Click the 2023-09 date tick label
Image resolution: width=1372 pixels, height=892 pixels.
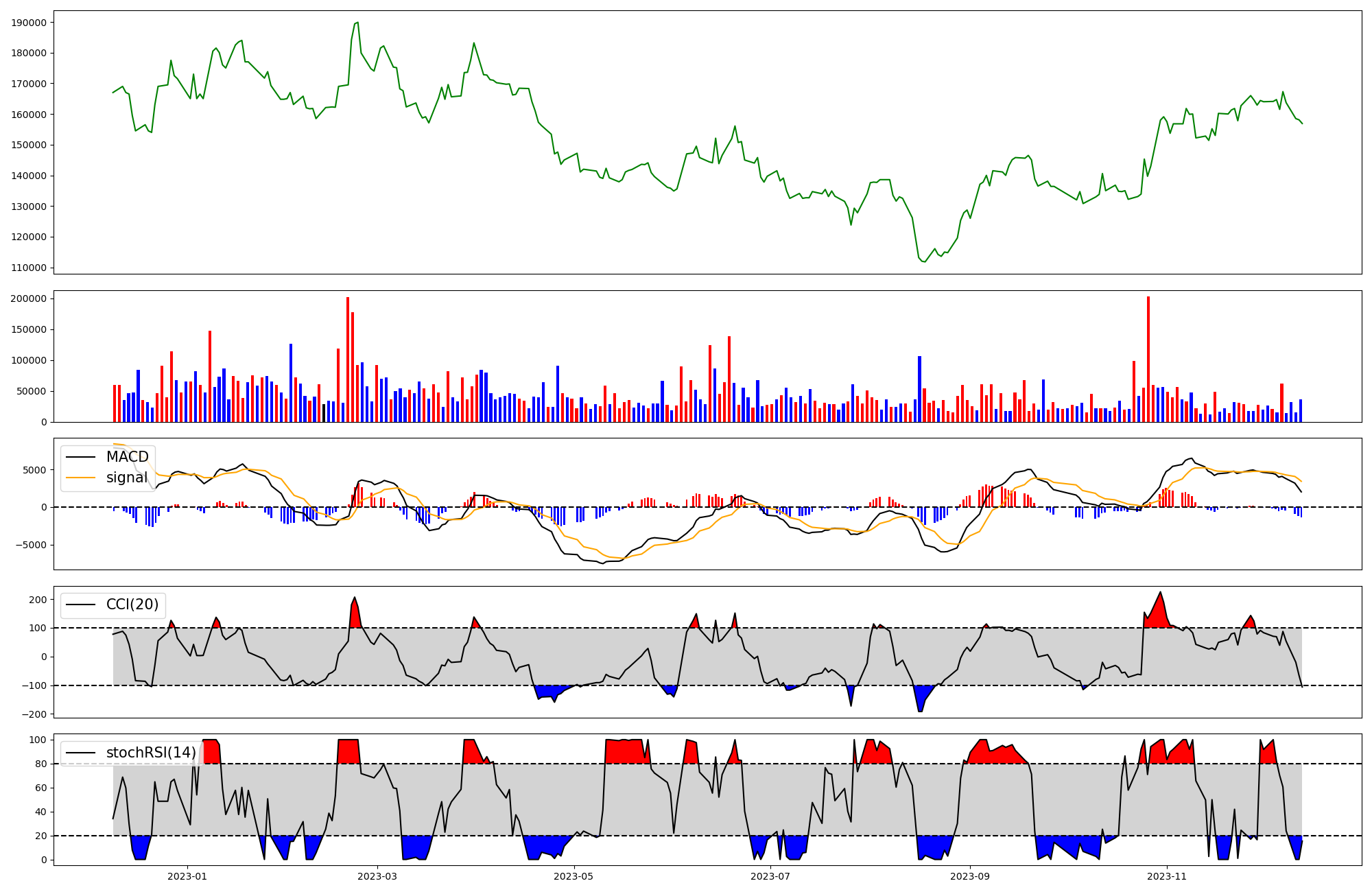tap(970, 876)
